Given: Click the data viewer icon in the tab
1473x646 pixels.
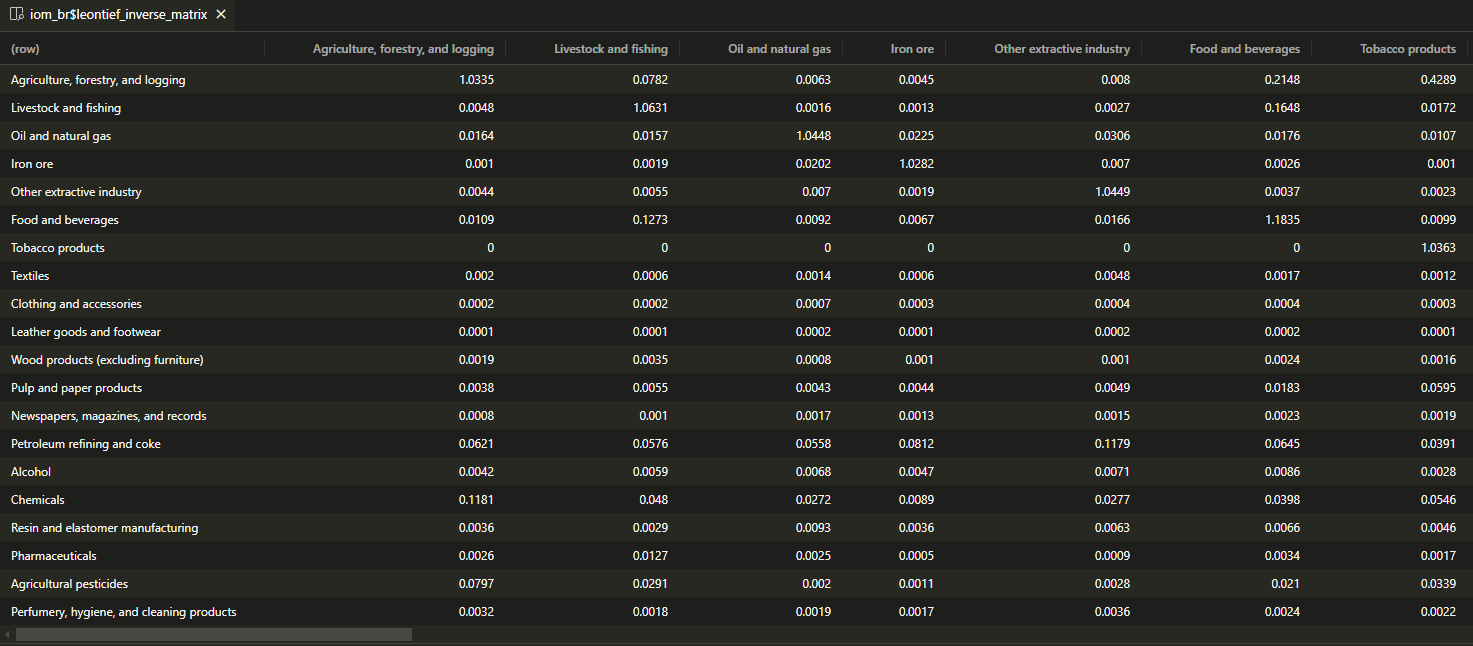Looking at the screenshot, I should point(16,15).
